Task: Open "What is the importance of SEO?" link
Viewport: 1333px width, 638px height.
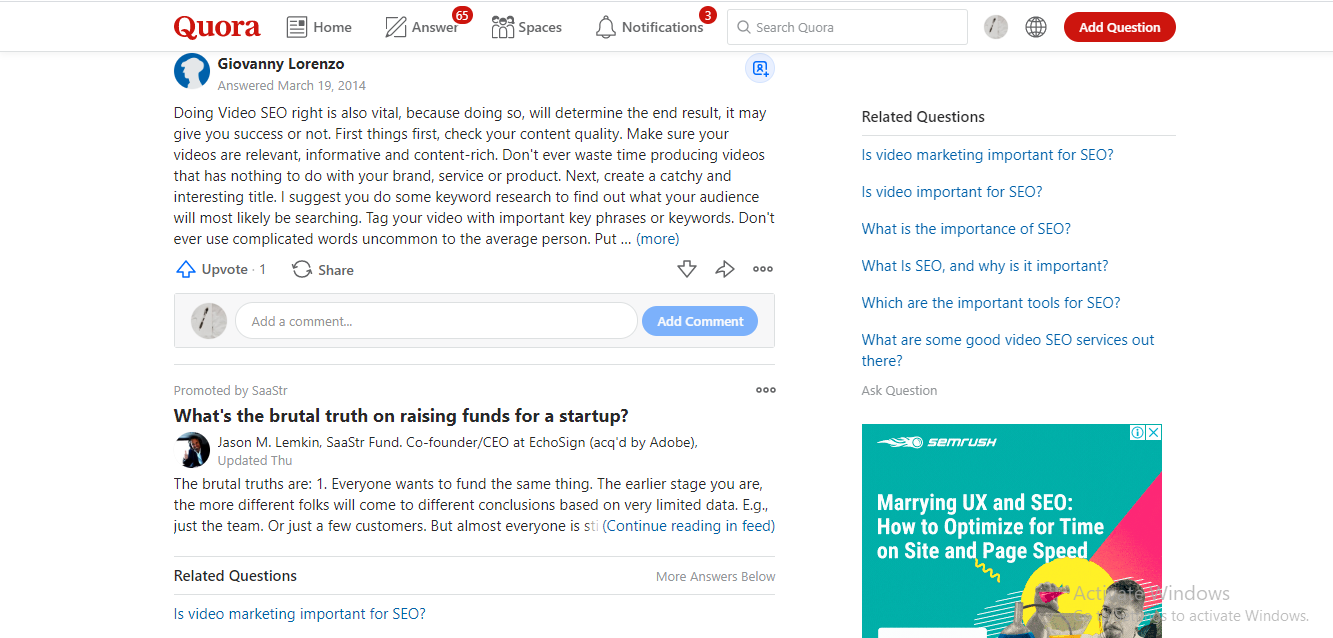Action: pyautogui.click(x=966, y=229)
